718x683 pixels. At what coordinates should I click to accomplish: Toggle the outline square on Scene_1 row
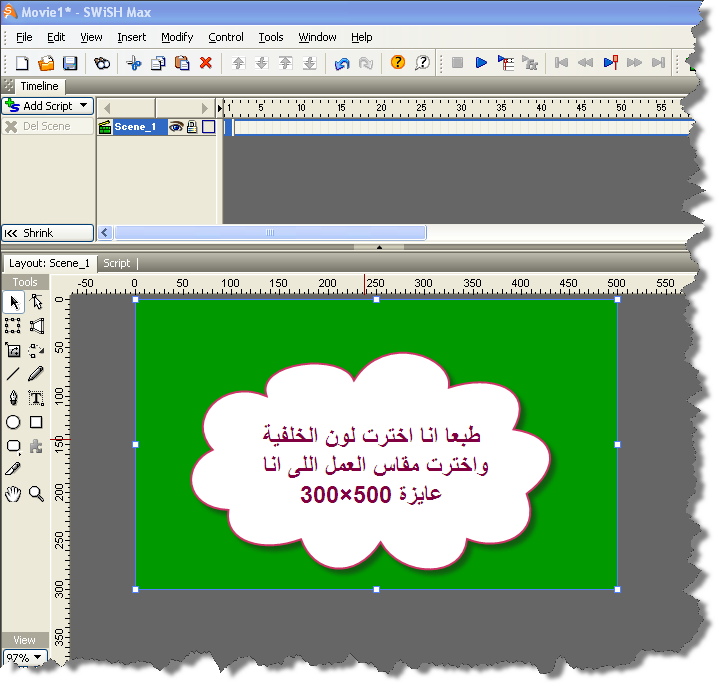tap(208, 127)
